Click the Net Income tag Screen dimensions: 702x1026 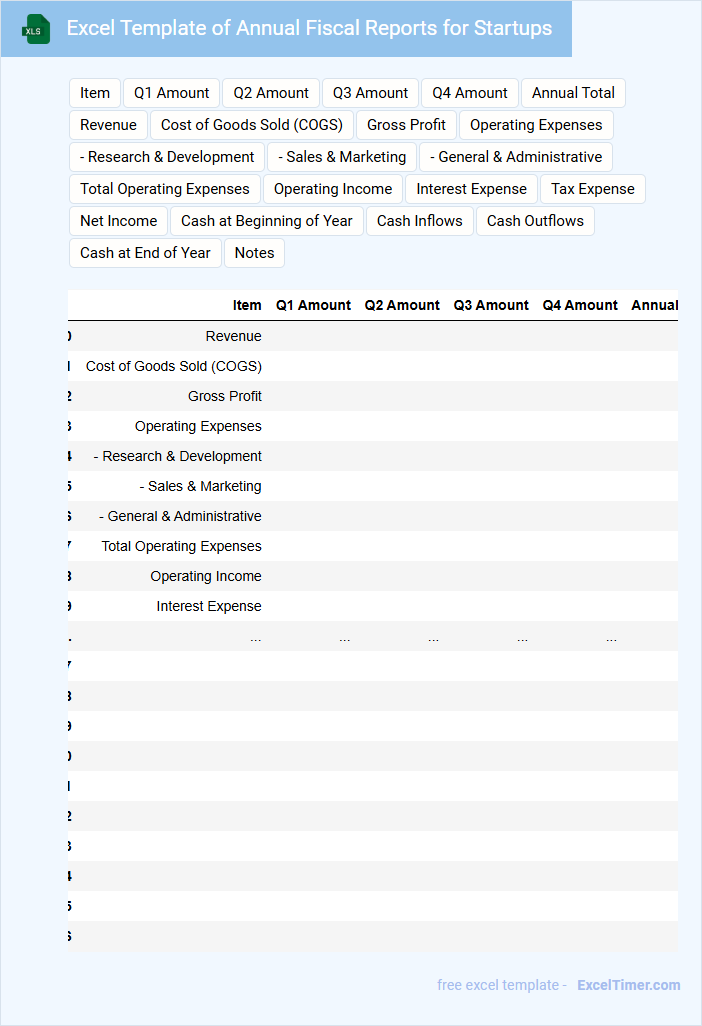(118, 221)
